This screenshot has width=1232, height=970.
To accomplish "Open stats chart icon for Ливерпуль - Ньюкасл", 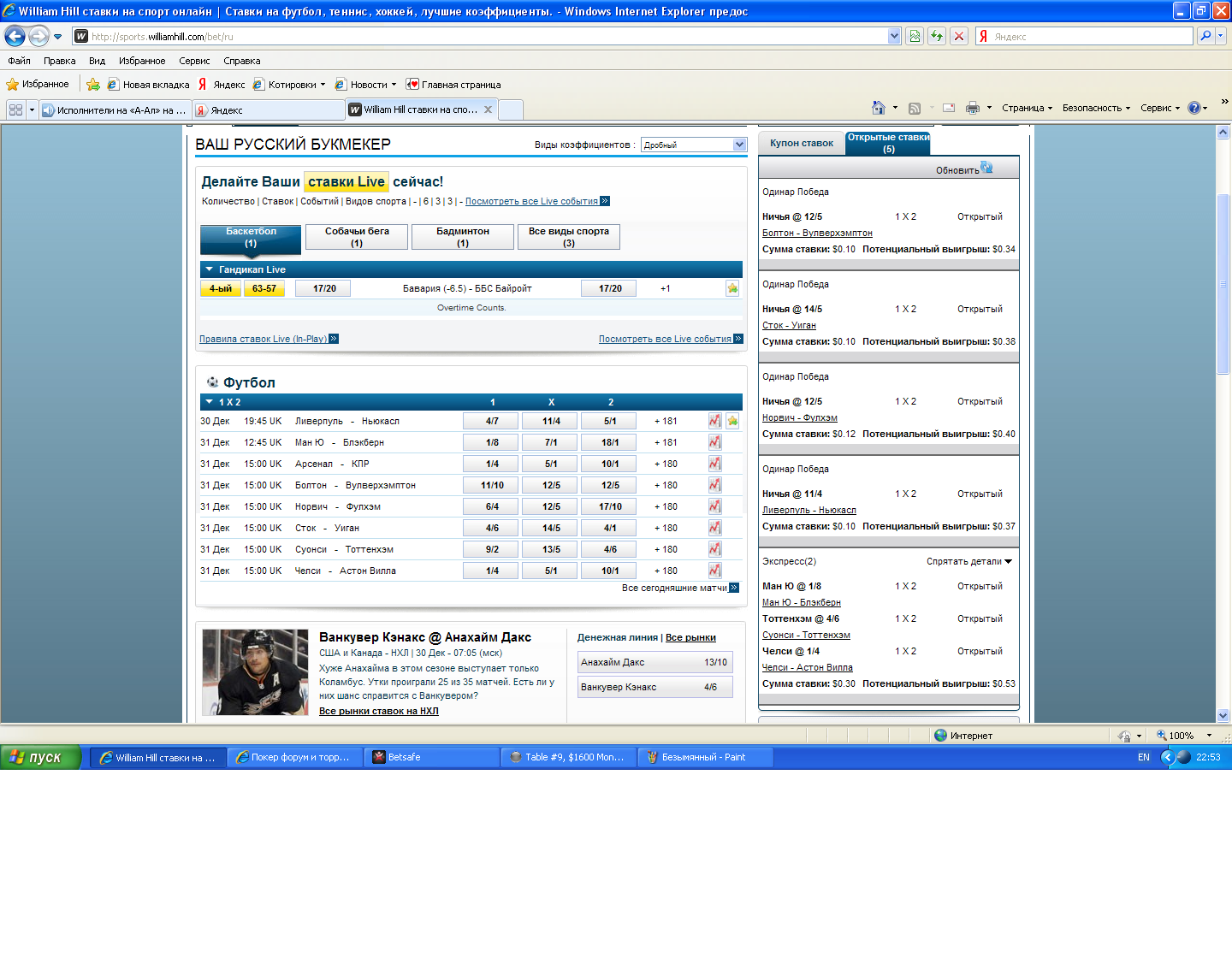I will click(x=714, y=421).
